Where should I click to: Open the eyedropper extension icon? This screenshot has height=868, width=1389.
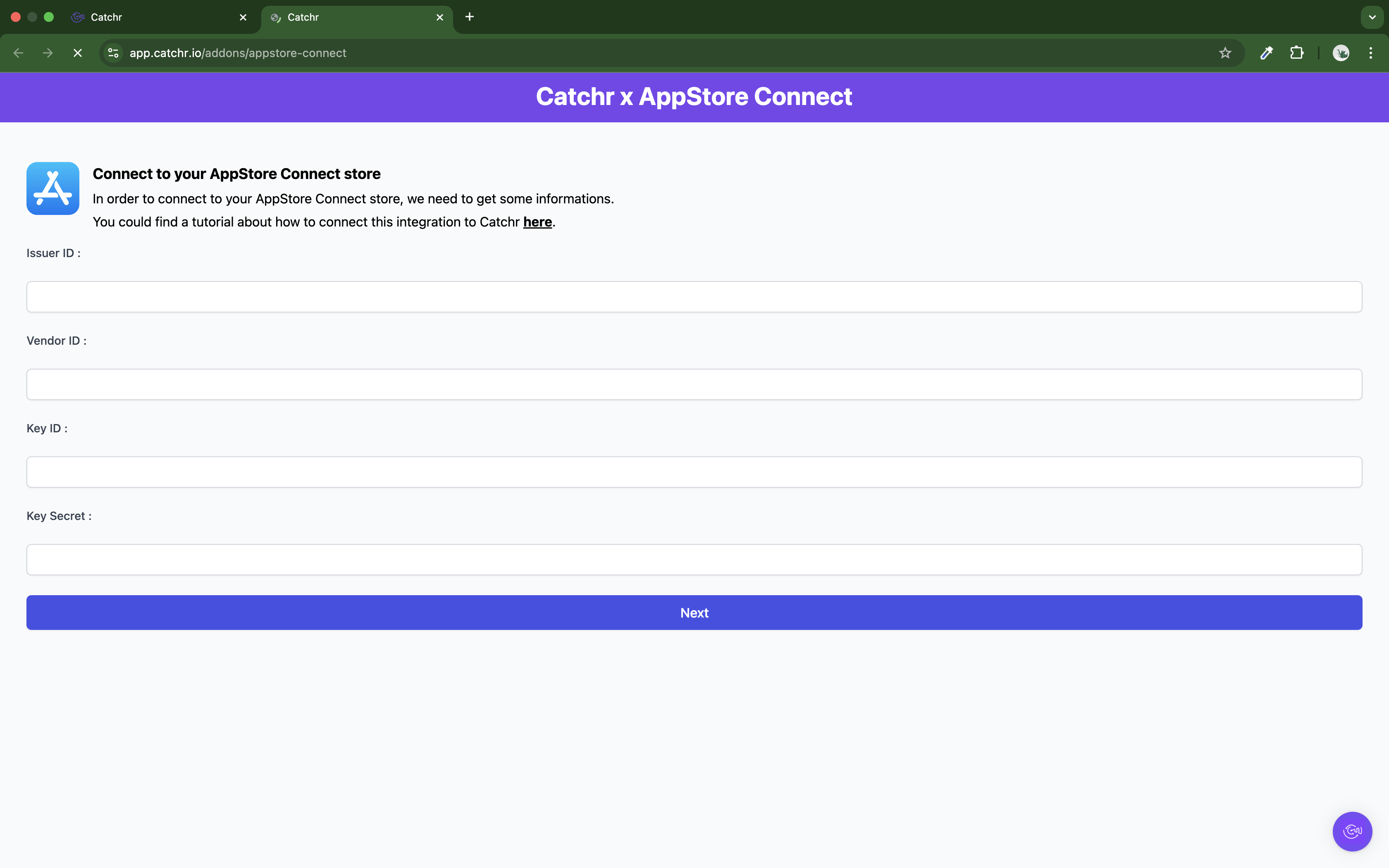(1267, 53)
